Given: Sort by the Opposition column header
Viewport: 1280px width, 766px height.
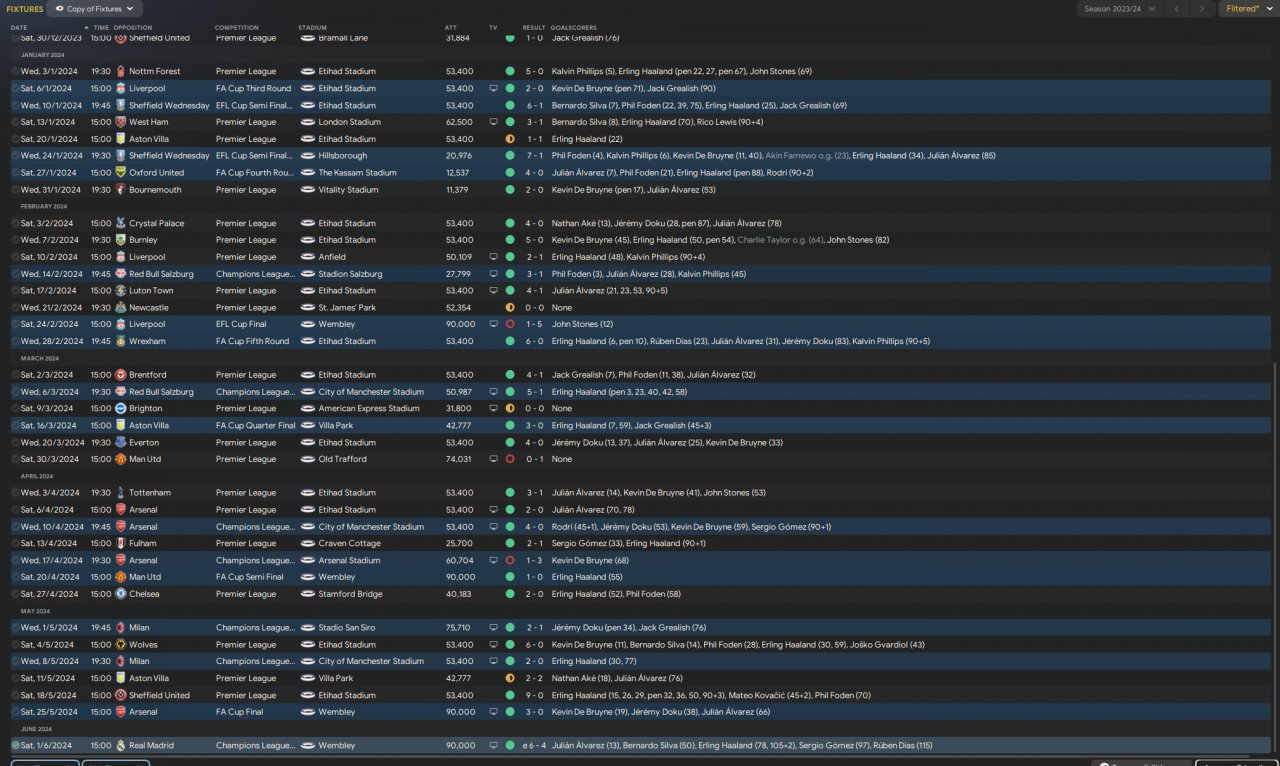Looking at the screenshot, I should coord(133,27).
